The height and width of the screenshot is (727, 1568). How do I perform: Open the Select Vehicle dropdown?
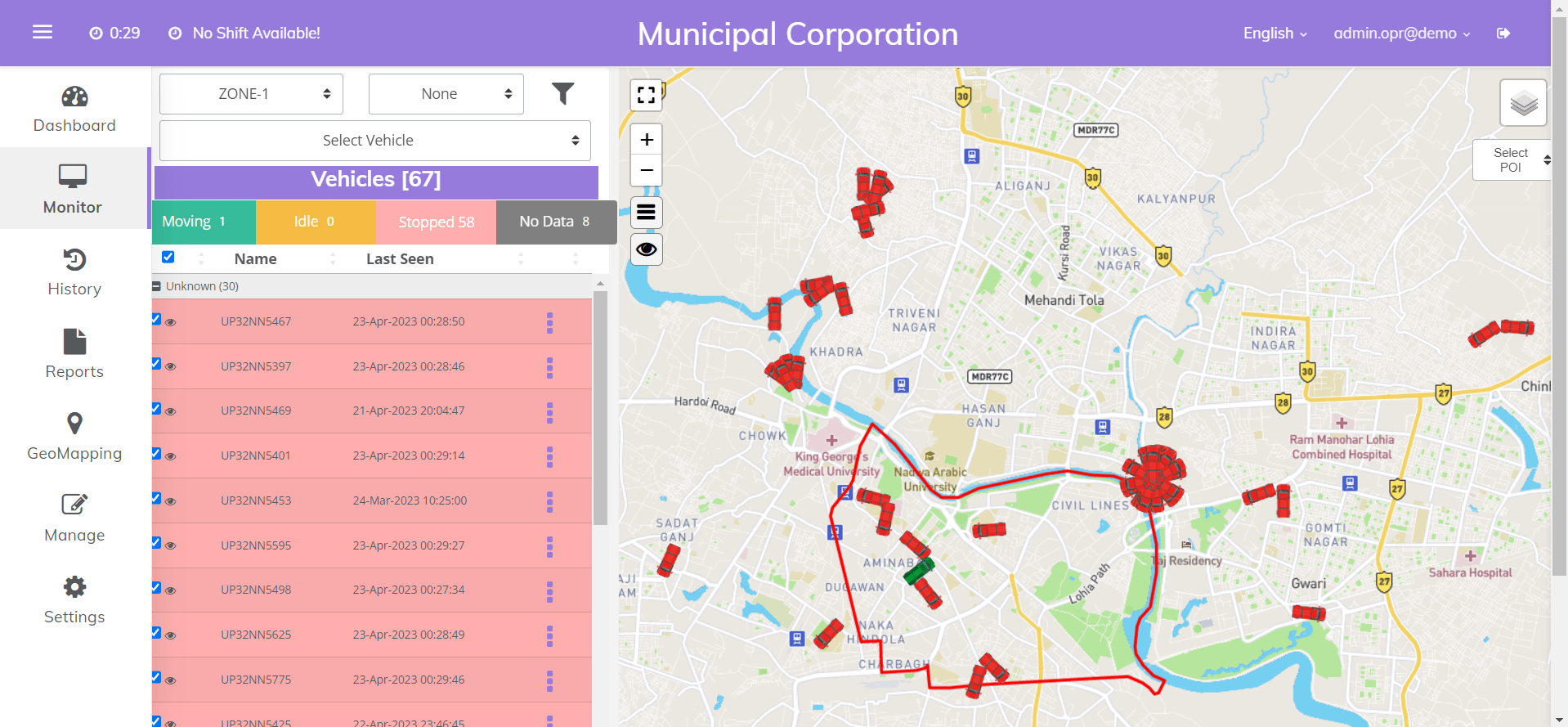point(375,141)
